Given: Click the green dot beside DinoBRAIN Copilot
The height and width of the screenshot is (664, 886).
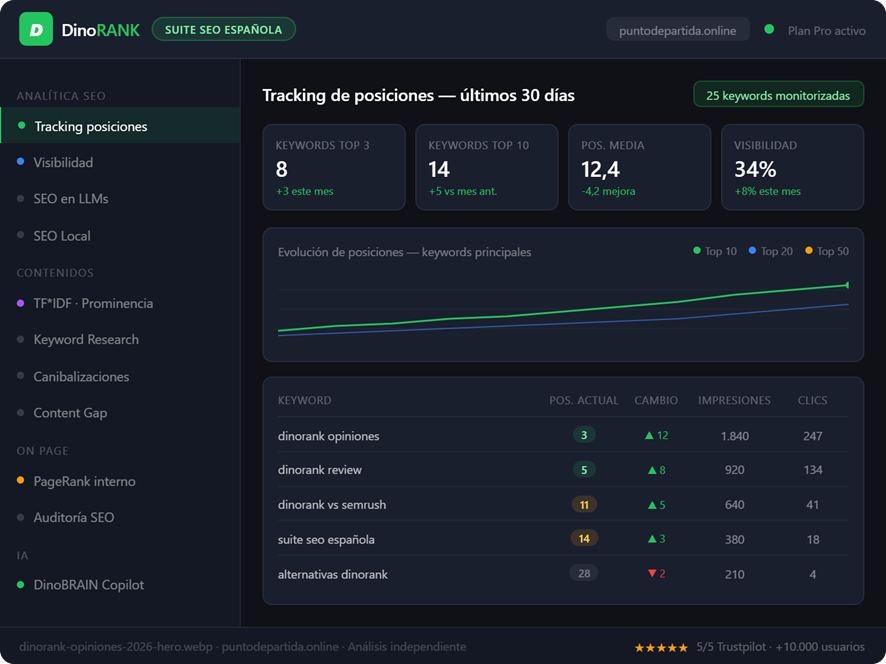Looking at the screenshot, I should tap(20, 584).
